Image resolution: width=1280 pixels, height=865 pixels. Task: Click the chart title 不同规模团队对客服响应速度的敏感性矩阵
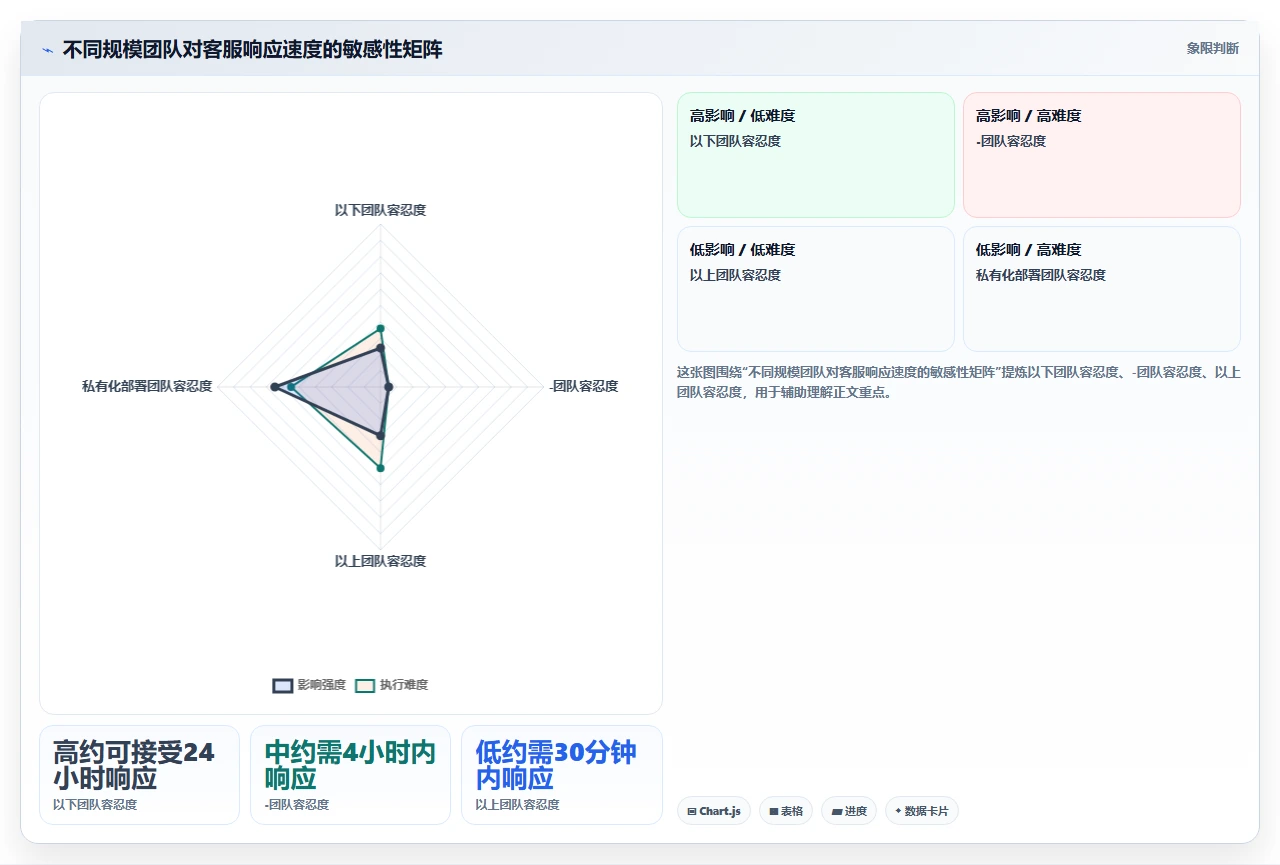pyautogui.click(x=252, y=49)
